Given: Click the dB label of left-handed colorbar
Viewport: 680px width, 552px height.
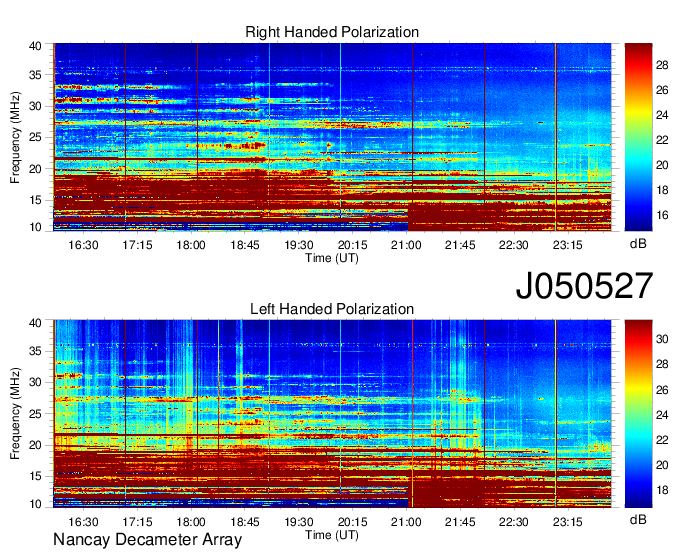Looking at the screenshot, I should [x=638, y=519].
